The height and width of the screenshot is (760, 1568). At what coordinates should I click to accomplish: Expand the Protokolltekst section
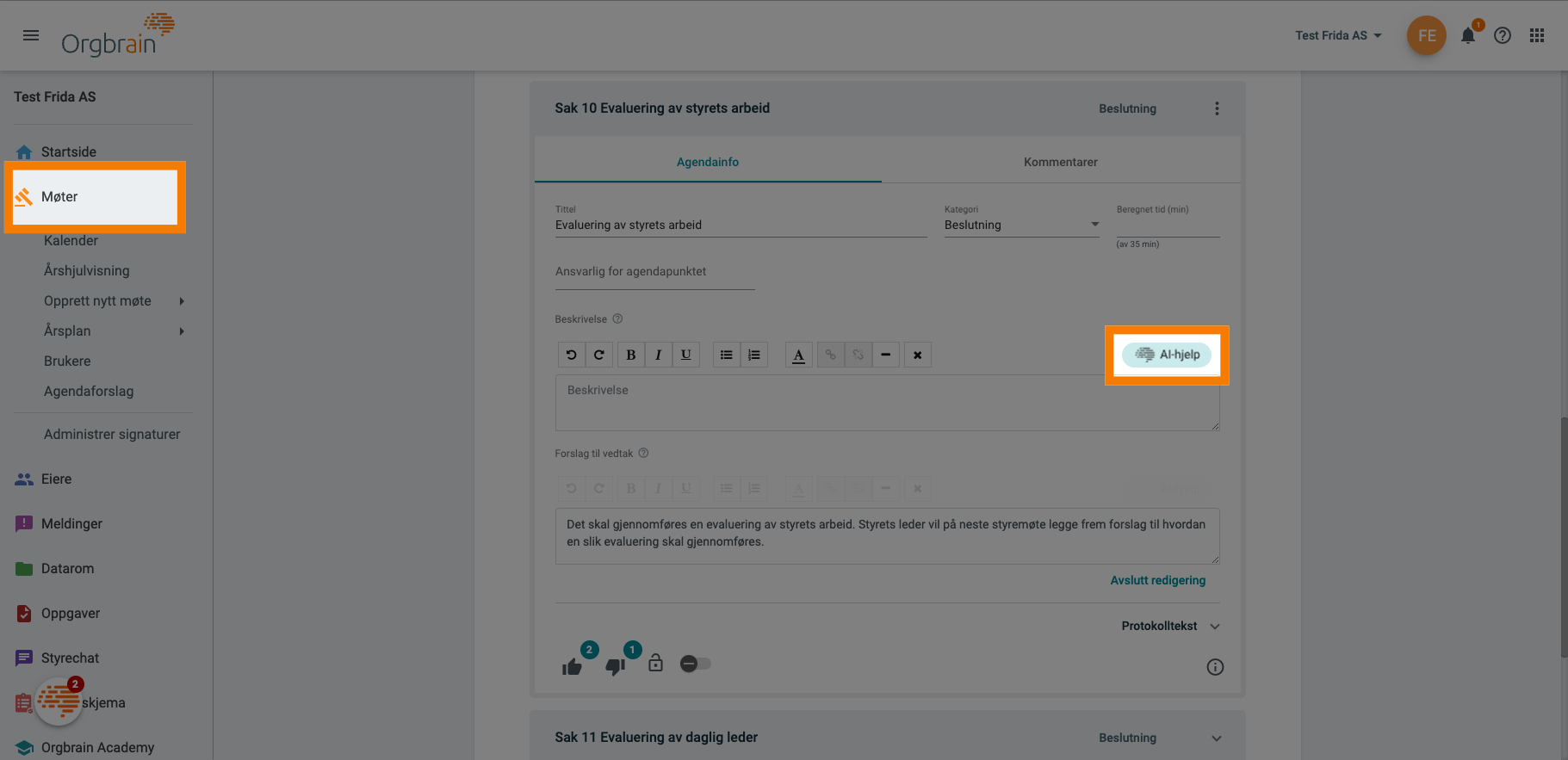point(1170,626)
